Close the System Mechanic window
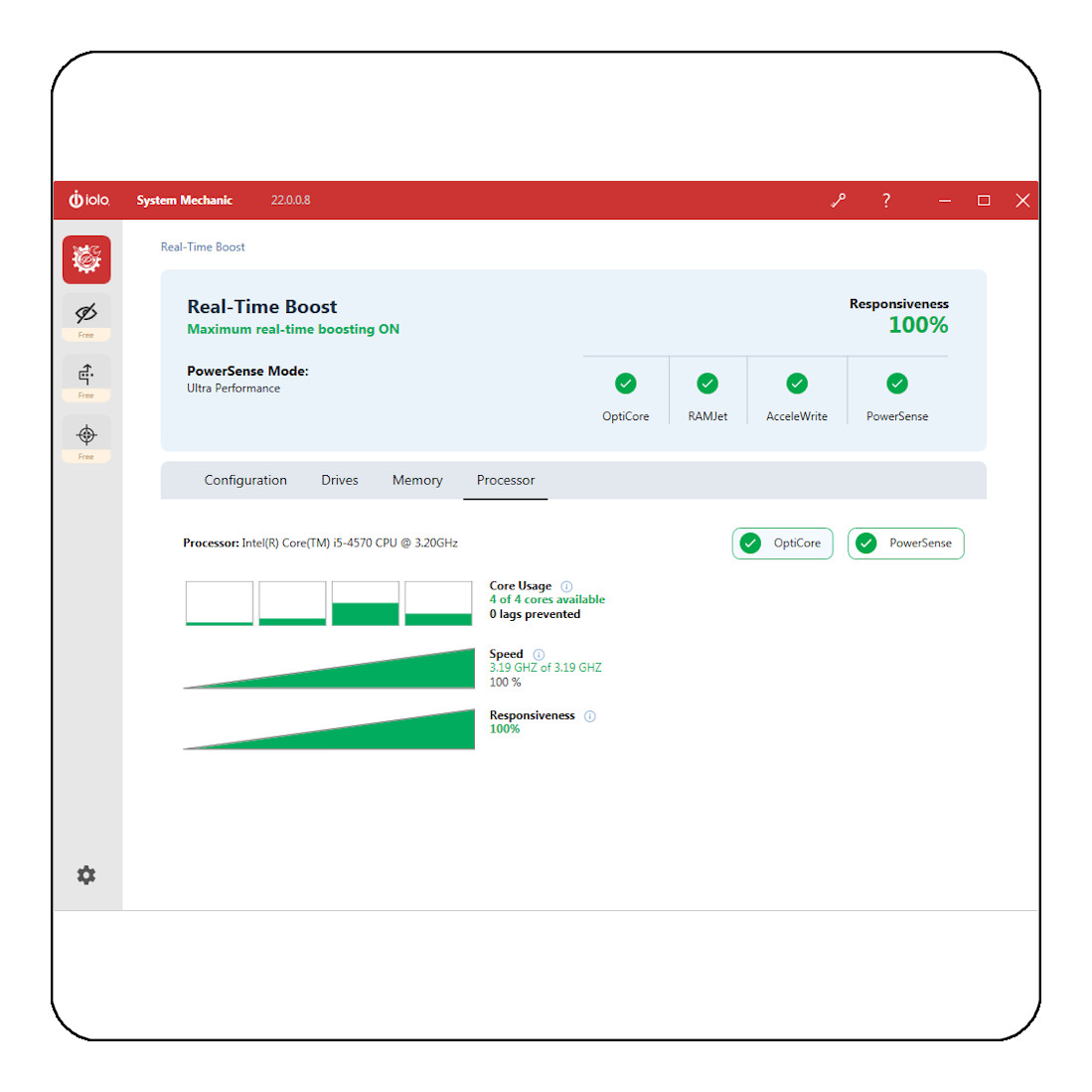Viewport: 1092px width, 1092px height. [x=1022, y=201]
